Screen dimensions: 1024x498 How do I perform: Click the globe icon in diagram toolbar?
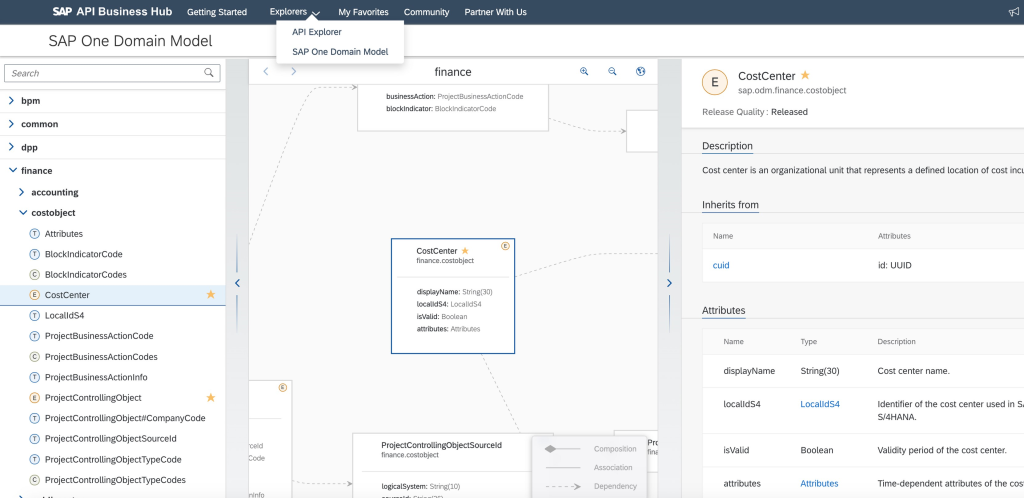pos(641,72)
